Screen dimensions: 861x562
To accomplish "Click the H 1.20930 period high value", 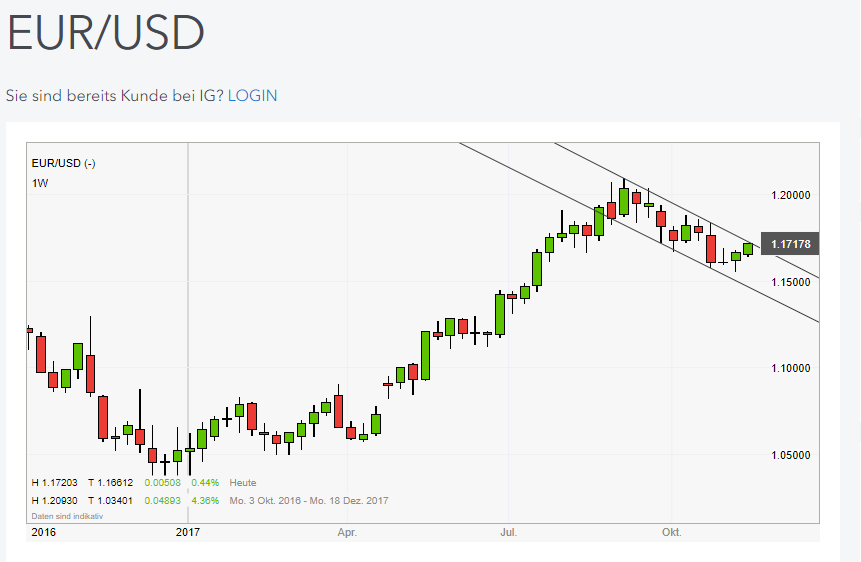I will pyautogui.click(x=54, y=500).
